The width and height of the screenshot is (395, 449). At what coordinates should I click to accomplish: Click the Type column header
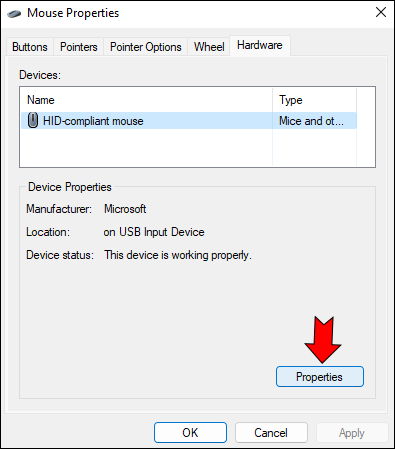314,100
